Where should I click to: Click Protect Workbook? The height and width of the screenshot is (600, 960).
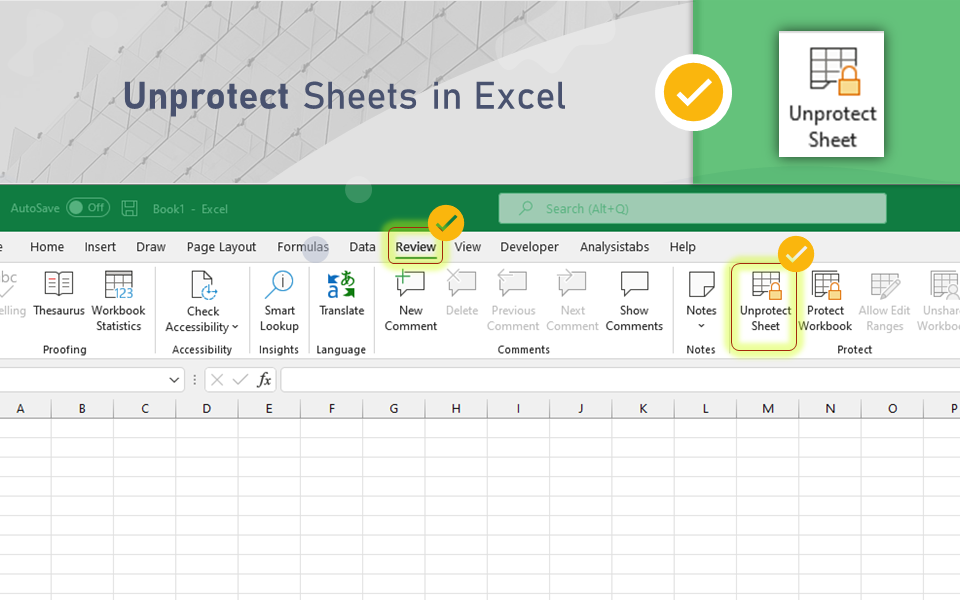[825, 301]
